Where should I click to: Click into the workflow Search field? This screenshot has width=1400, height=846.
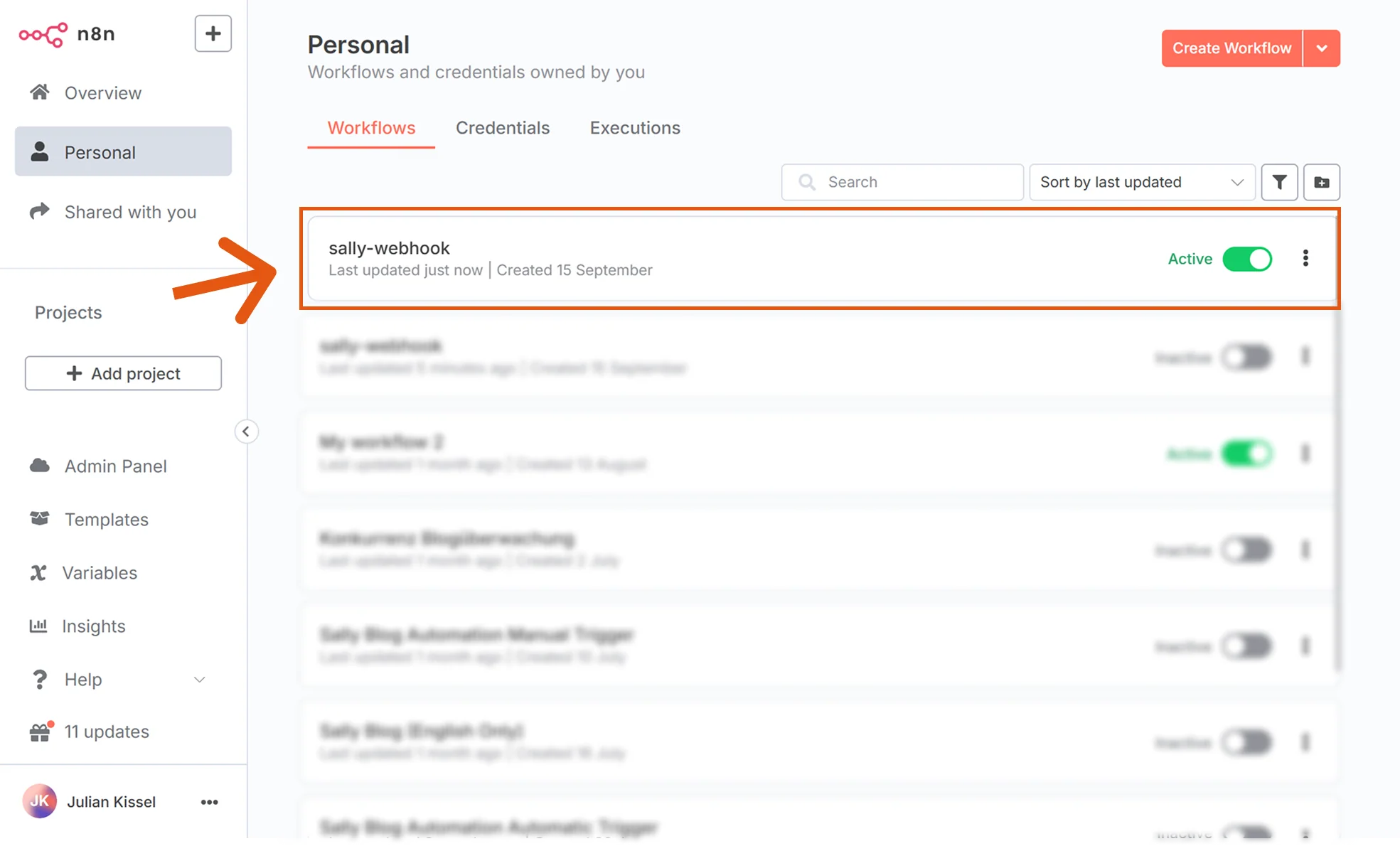pyautogui.click(x=902, y=182)
